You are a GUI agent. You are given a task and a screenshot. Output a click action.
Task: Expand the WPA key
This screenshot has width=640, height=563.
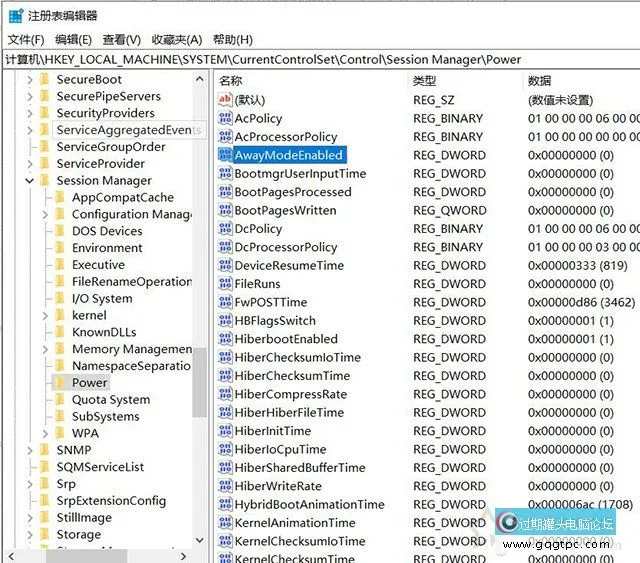pyautogui.click(x=45, y=433)
